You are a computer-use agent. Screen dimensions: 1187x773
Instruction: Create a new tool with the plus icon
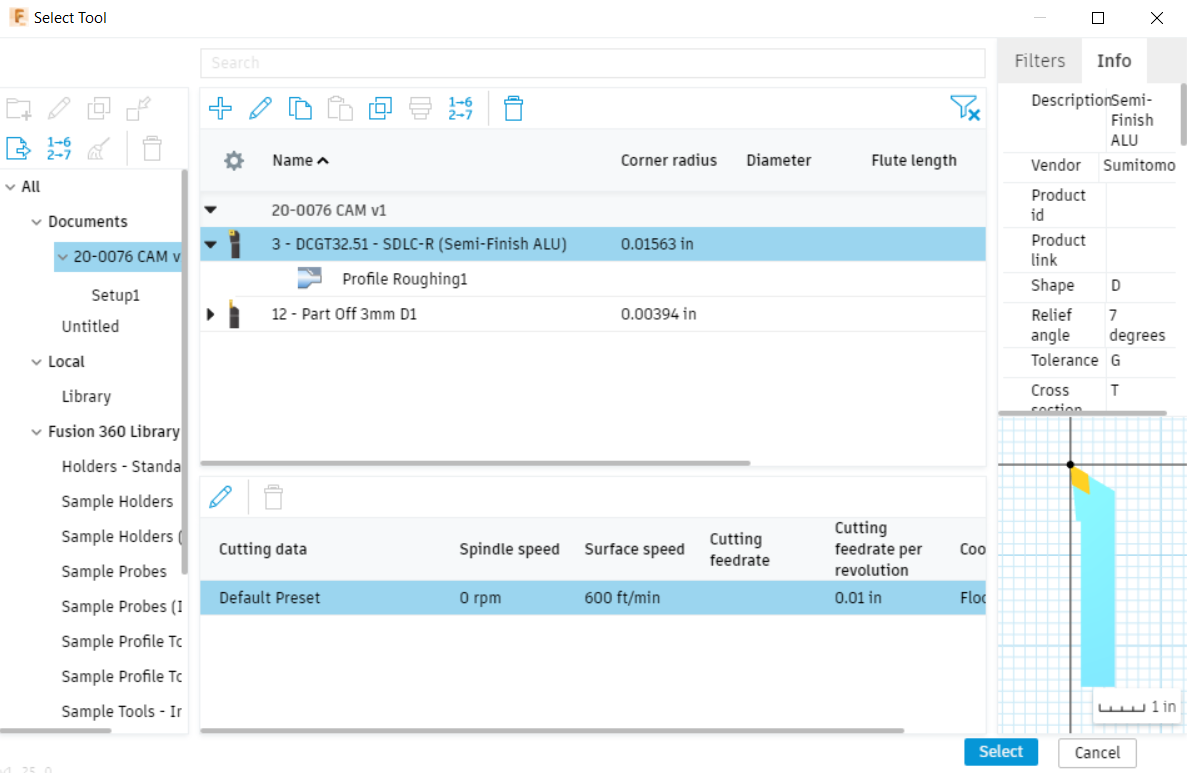click(x=220, y=108)
